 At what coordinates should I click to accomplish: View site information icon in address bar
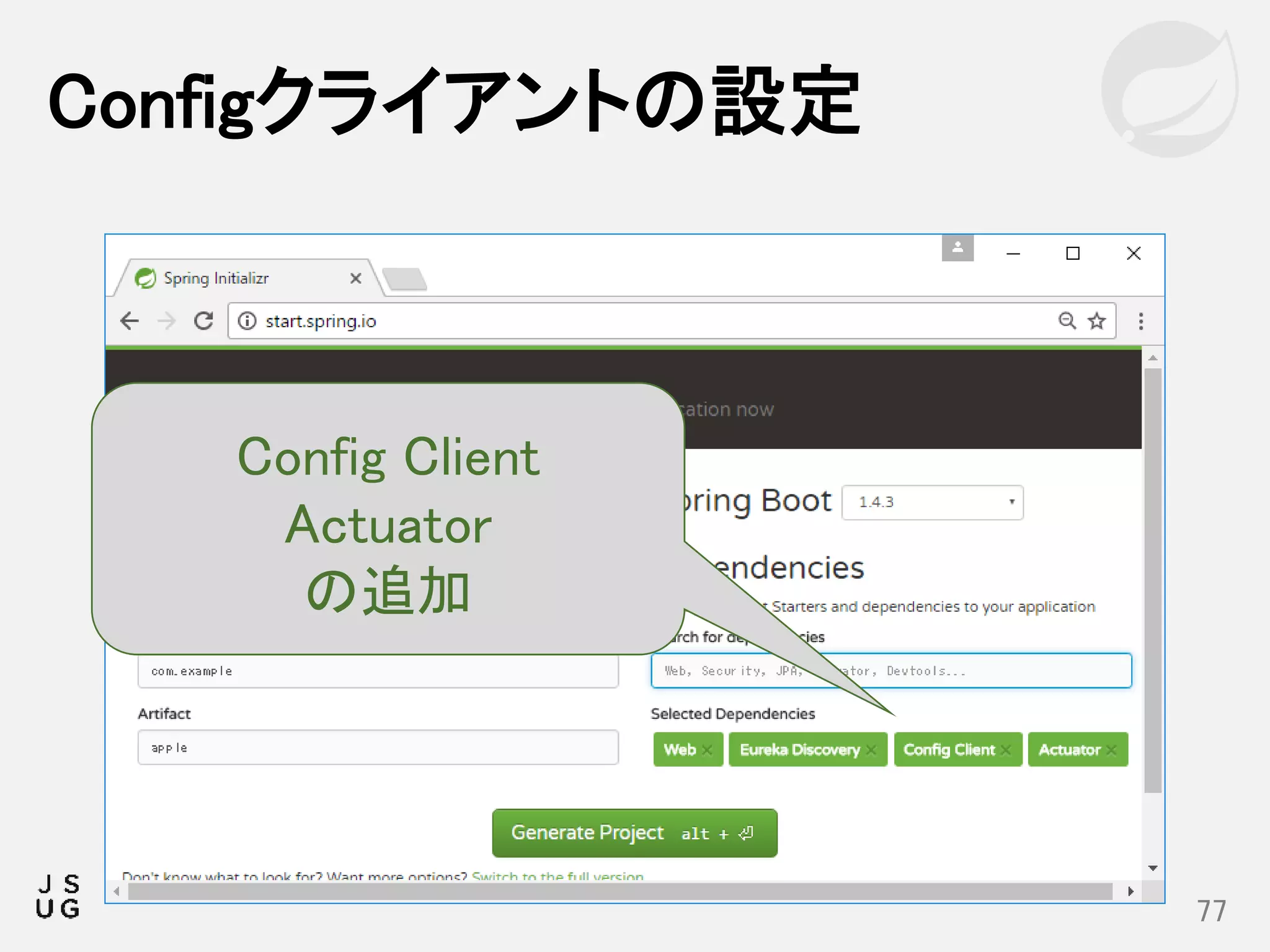247,321
